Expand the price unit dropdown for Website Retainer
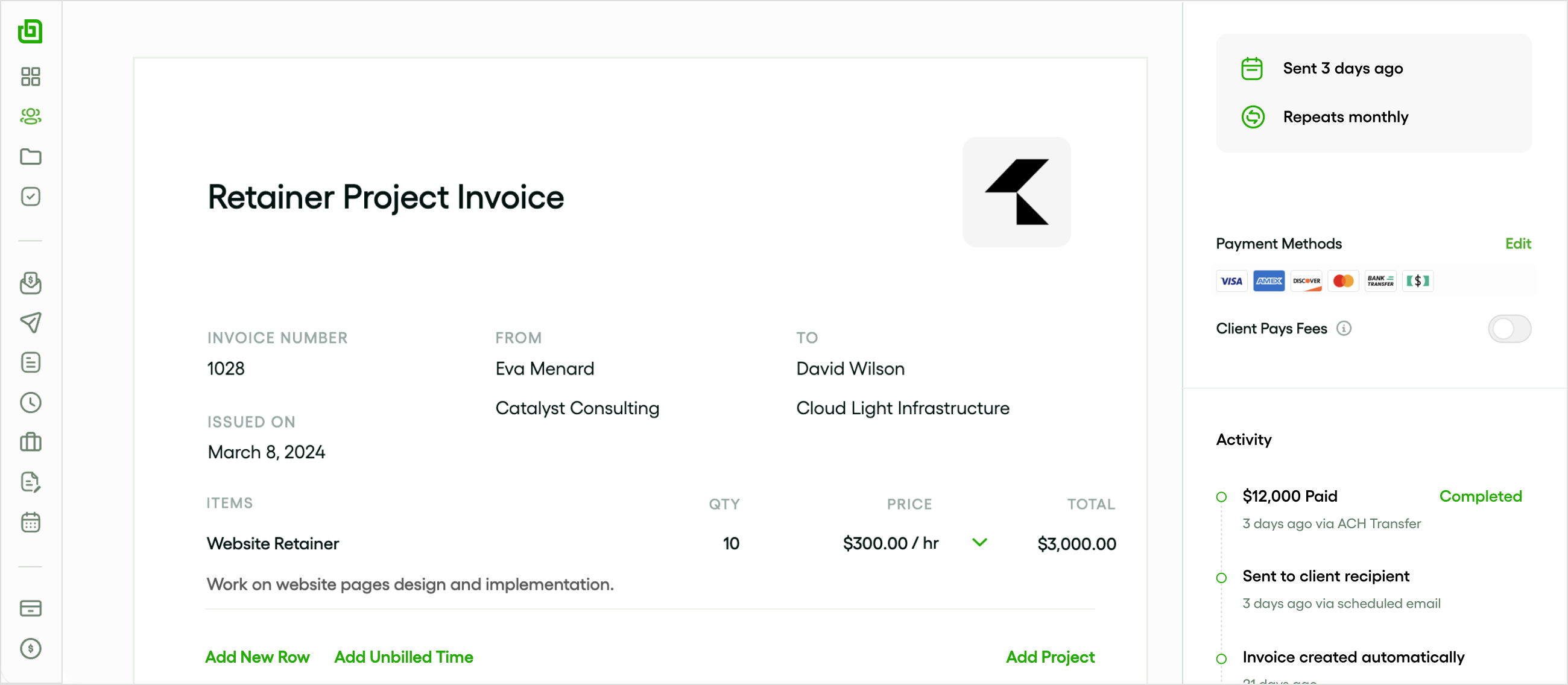Screen dimensions: 1568x685 [979, 543]
